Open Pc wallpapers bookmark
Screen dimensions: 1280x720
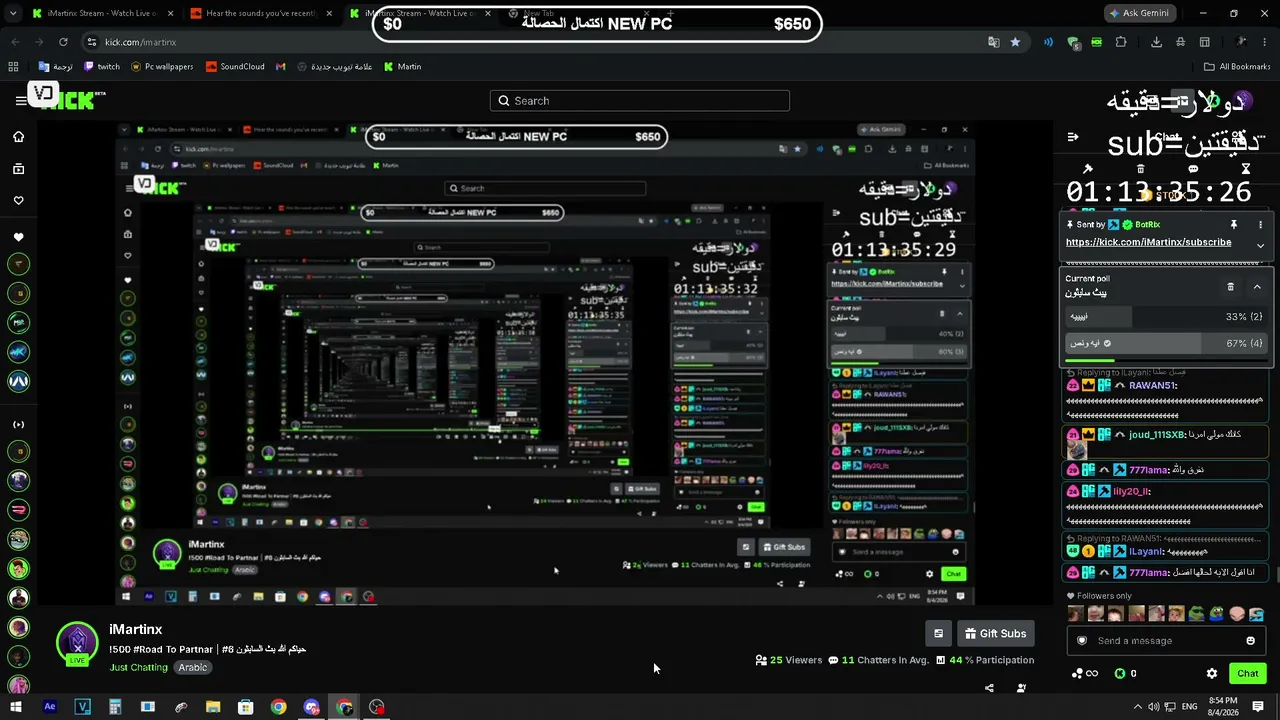[x=161, y=67]
